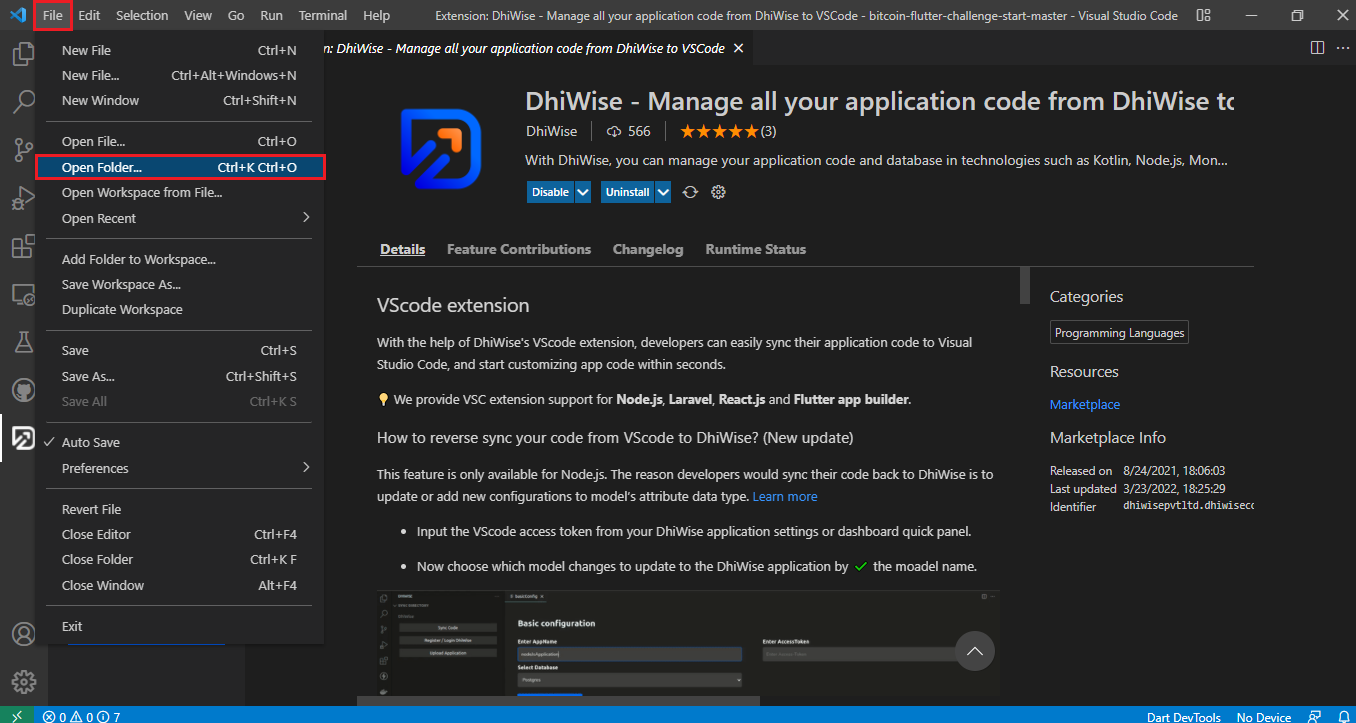
Task: Open the Uninstall button dropdown arrow
Action: click(x=662, y=192)
